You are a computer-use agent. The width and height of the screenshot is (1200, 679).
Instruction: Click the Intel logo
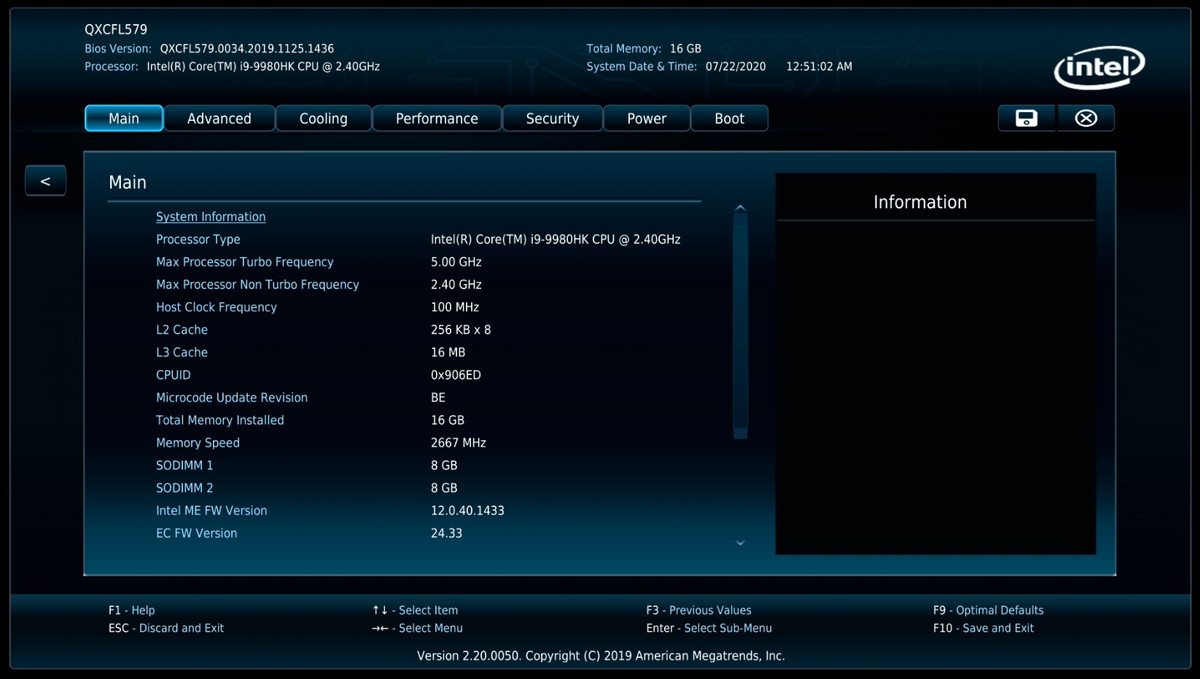[x=1100, y=68]
